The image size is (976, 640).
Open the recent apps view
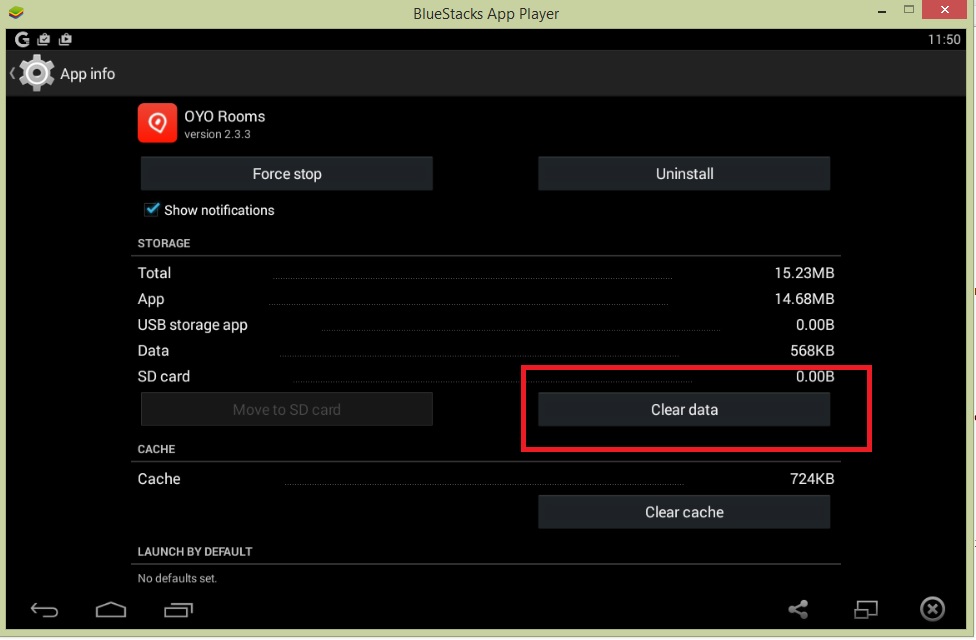[179, 609]
